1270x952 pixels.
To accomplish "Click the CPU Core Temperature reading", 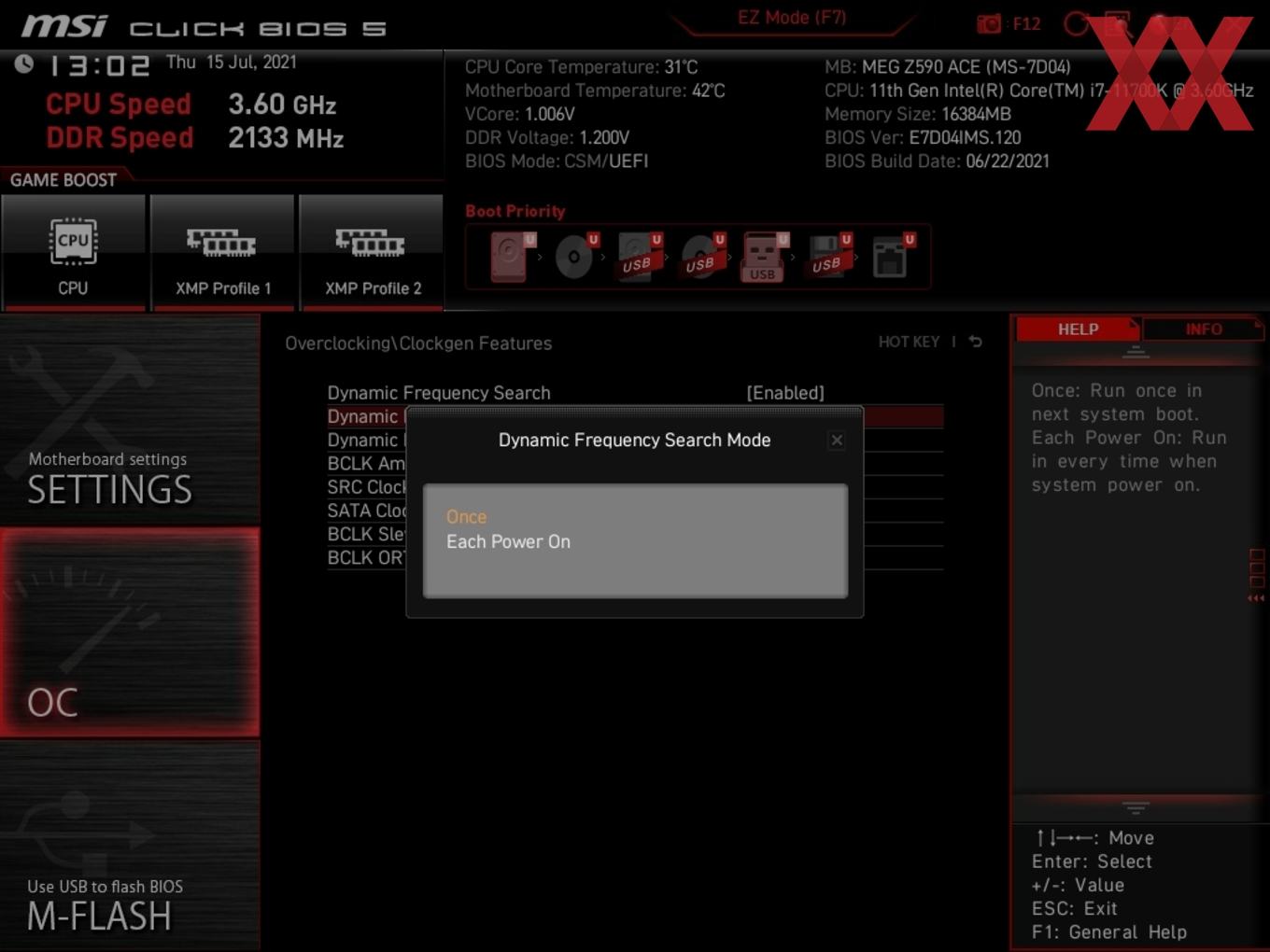I will pyautogui.click(x=581, y=67).
